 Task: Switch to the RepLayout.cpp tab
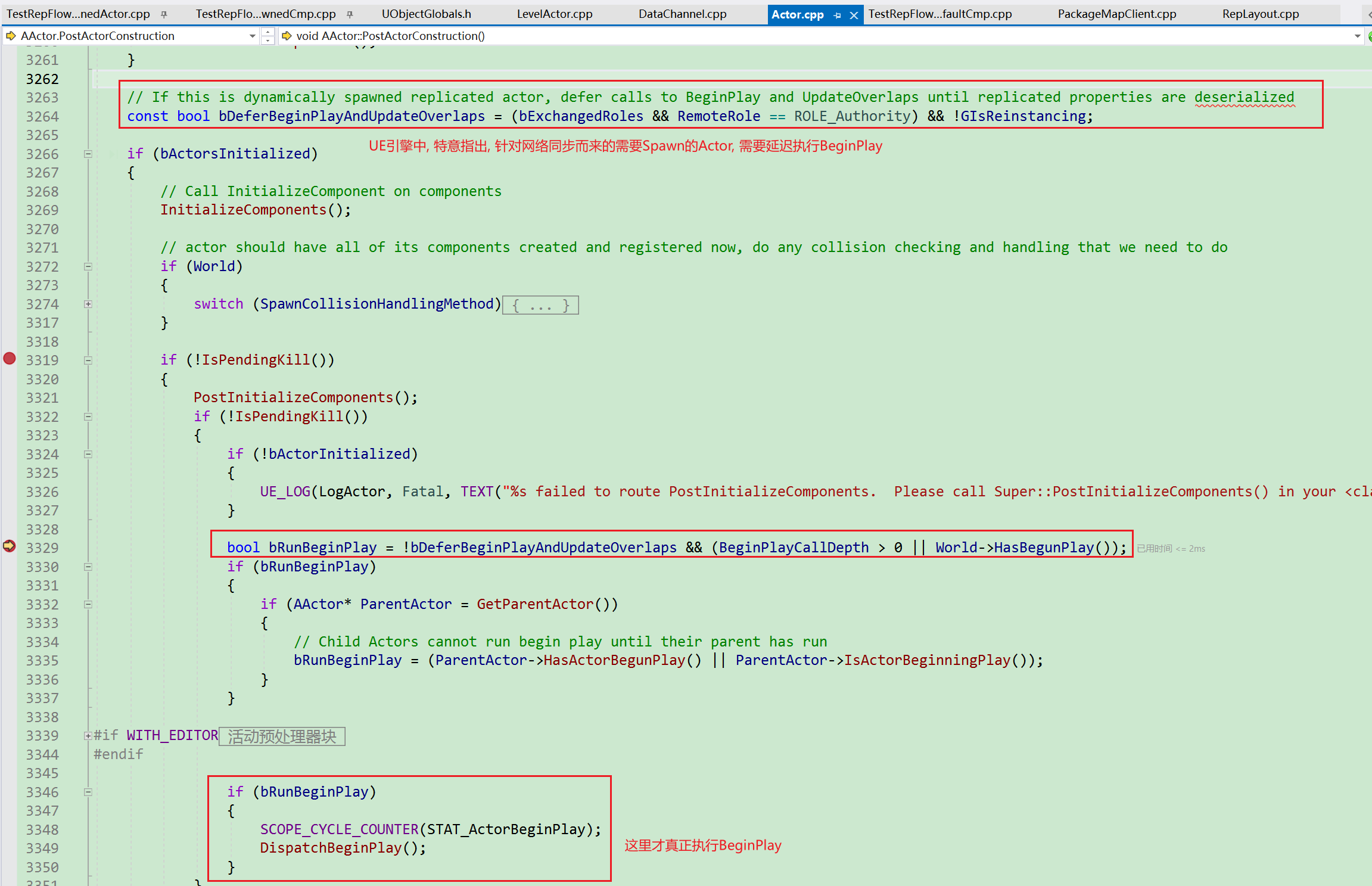[1260, 14]
